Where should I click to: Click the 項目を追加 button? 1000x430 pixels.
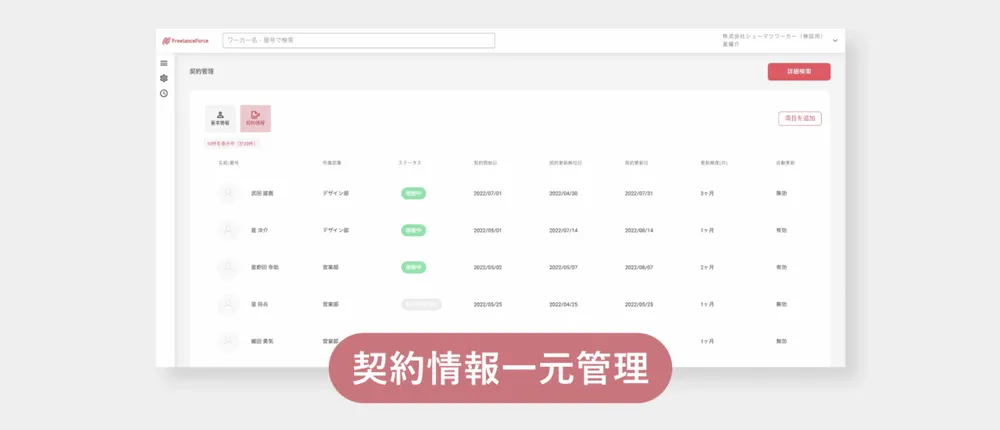[800, 119]
